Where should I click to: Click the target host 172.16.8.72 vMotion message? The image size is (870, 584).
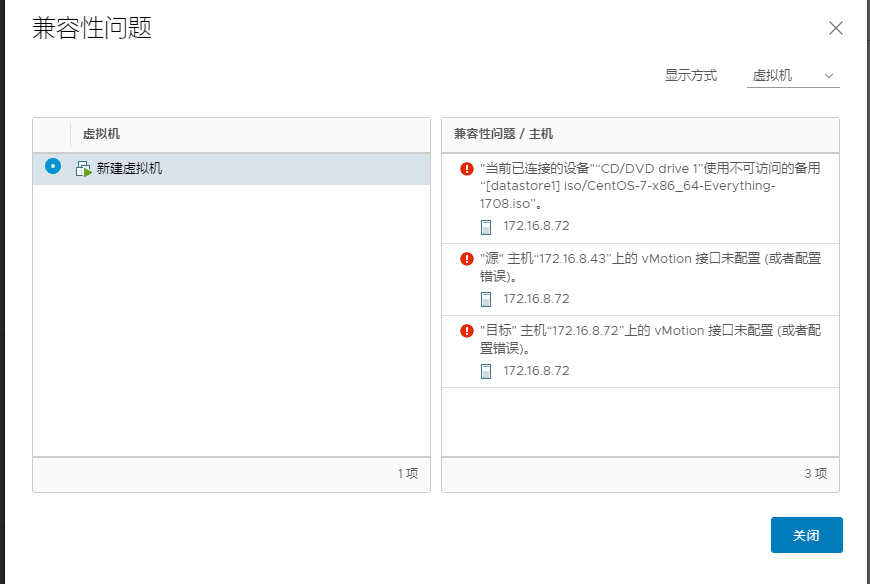[x=650, y=339]
